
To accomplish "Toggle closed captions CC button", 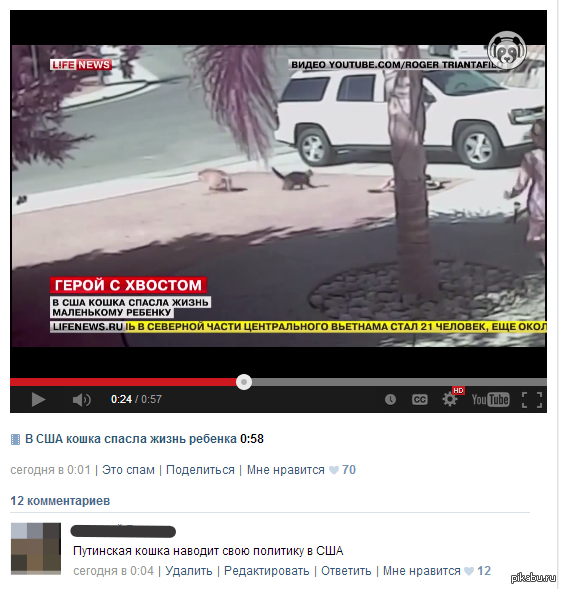I will pyautogui.click(x=419, y=399).
